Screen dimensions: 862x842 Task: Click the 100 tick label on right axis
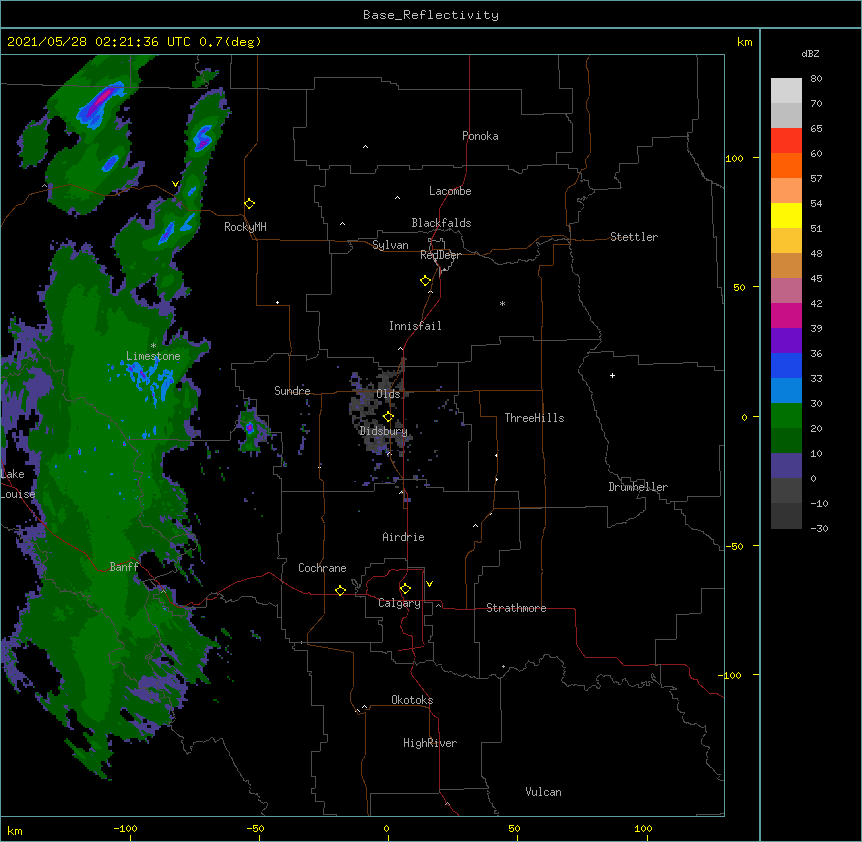pos(734,158)
